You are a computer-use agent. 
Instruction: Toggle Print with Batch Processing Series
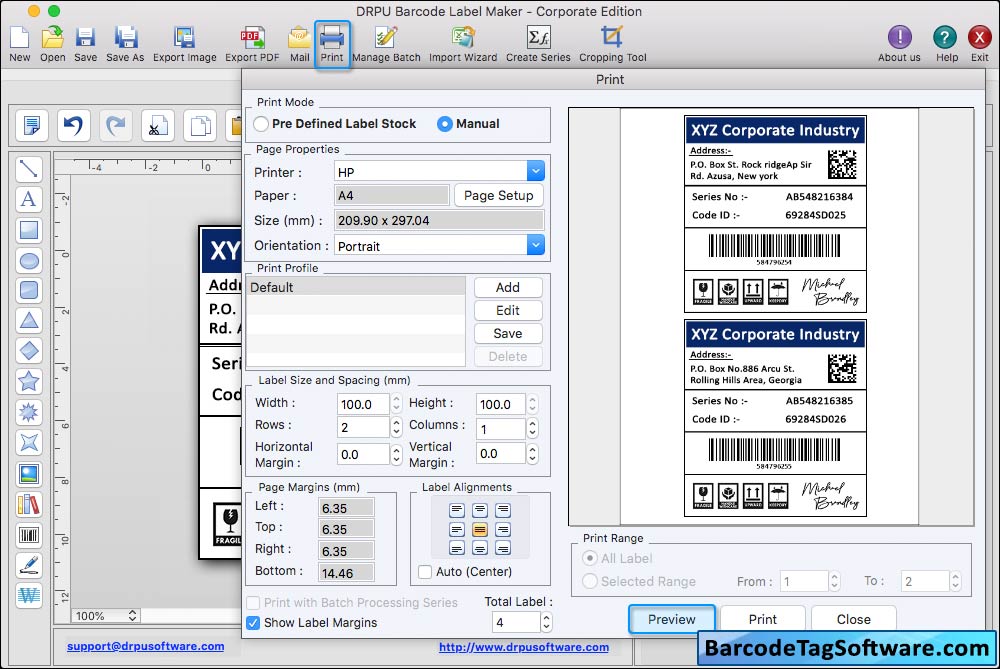[x=253, y=603]
